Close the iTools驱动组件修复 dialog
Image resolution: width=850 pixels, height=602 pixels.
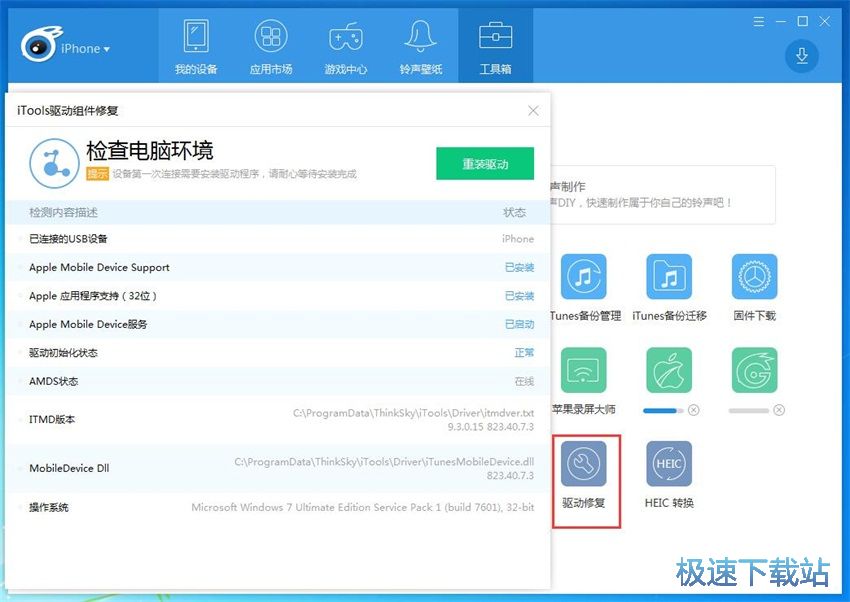click(533, 111)
